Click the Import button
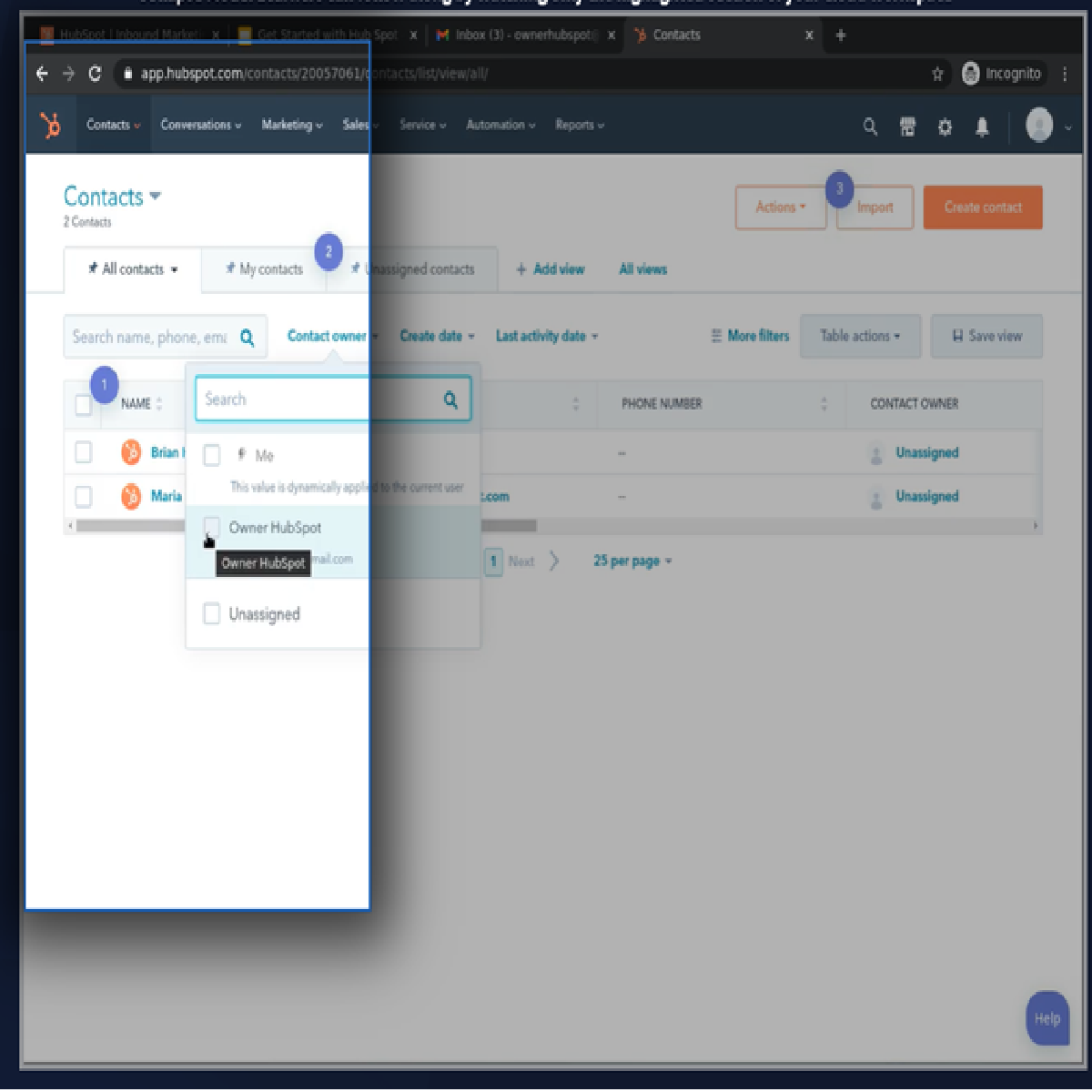 click(875, 207)
